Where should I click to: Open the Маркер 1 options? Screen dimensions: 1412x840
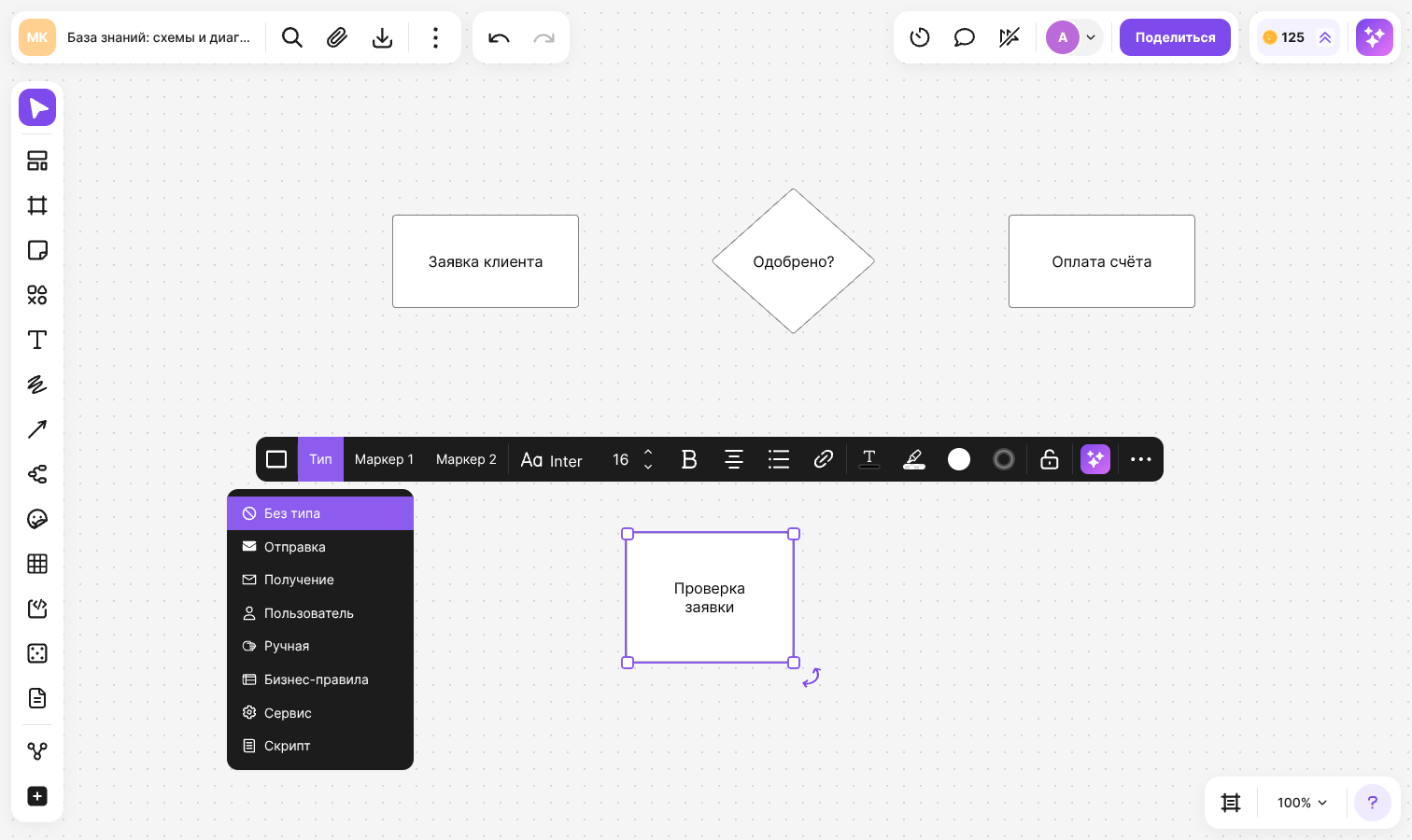(x=384, y=459)
